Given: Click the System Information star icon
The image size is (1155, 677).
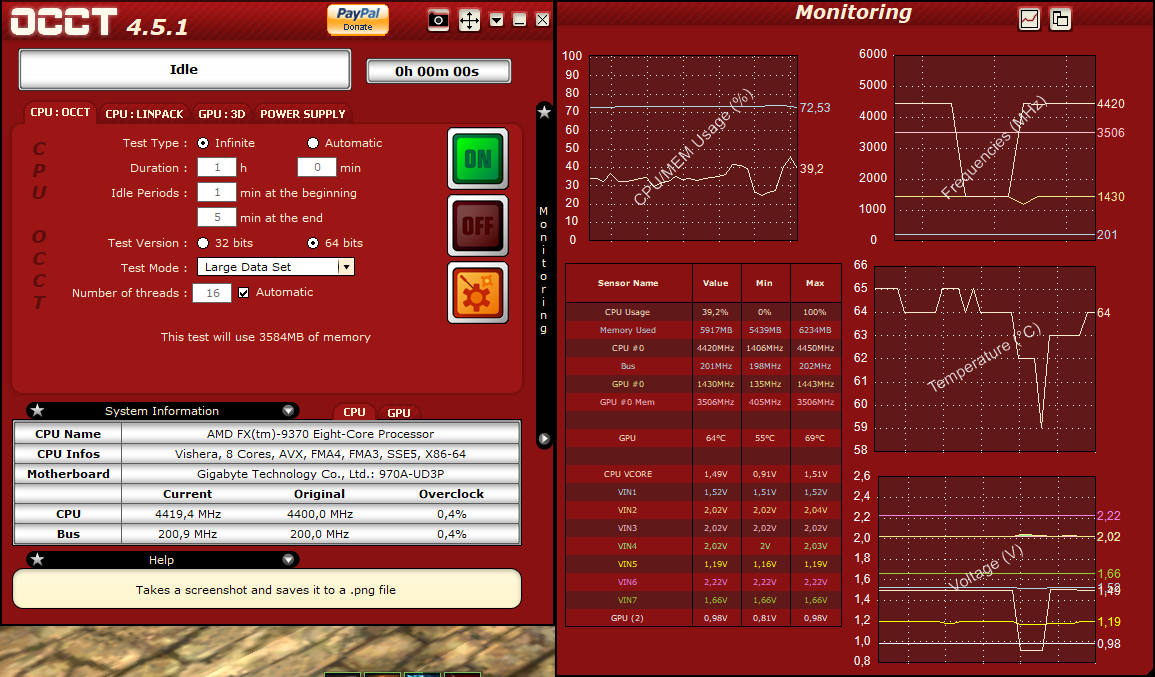Looking at the screenshot, I should [x=38, y=410].
